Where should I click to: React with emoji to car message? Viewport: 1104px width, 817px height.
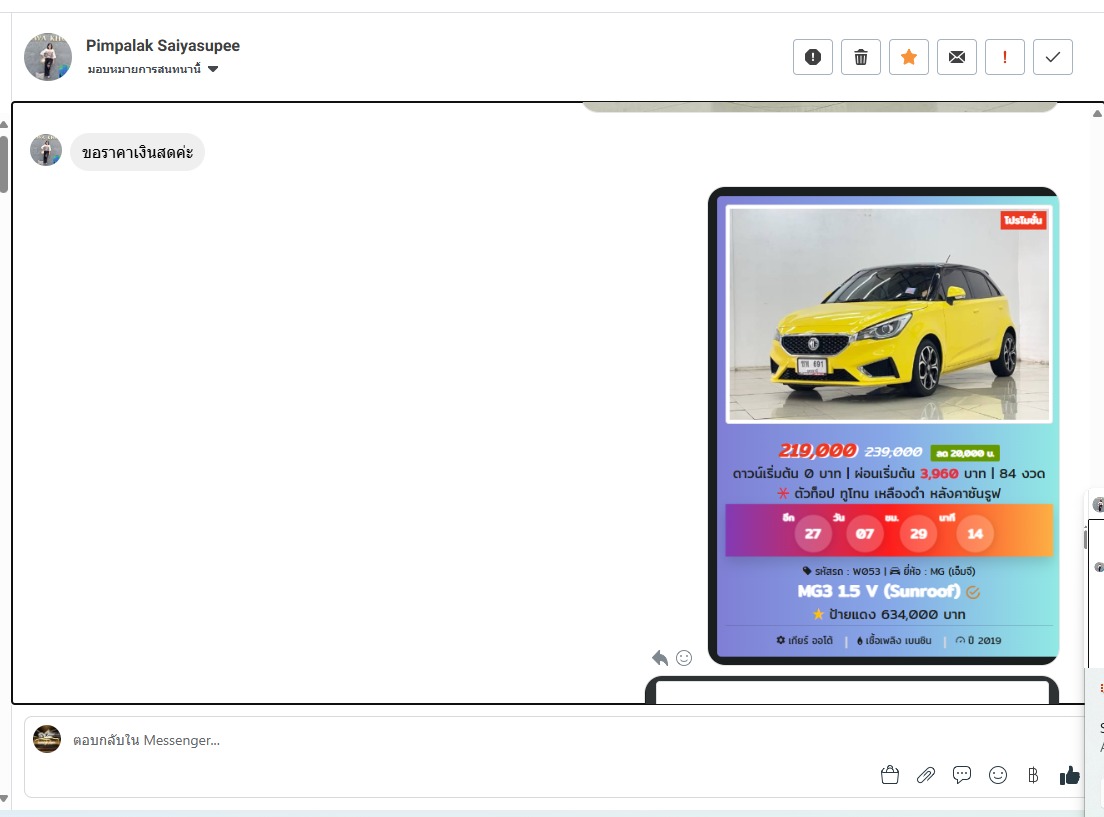pos(684,658)
